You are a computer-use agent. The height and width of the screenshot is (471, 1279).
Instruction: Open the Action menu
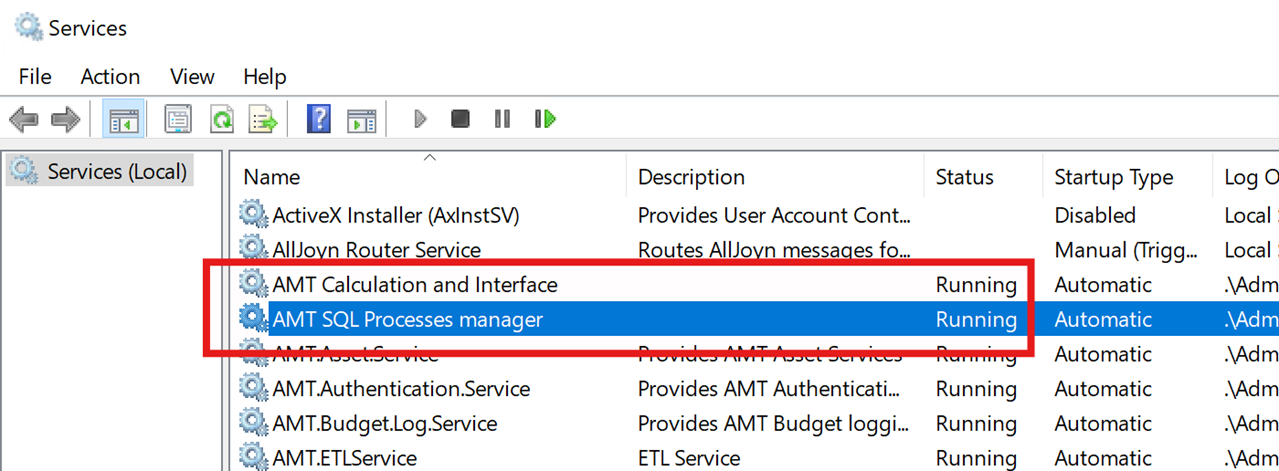point(110,76)
